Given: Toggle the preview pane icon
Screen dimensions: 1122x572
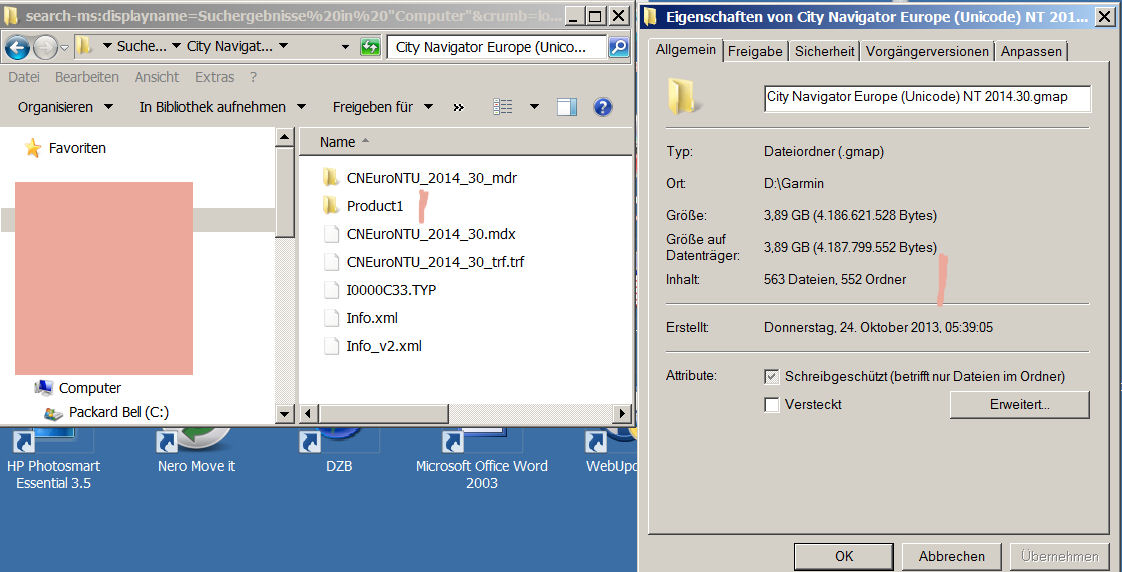Looking at the screenshot, I should point(567,107).
